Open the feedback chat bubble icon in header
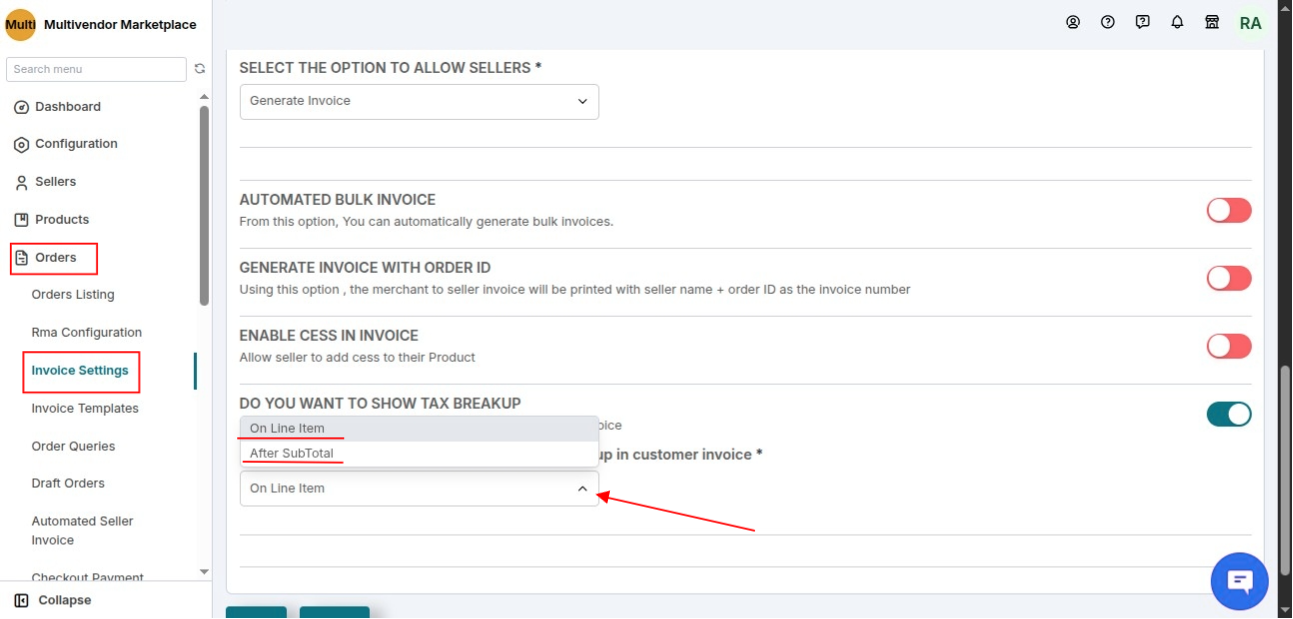 pos(1143,22)
